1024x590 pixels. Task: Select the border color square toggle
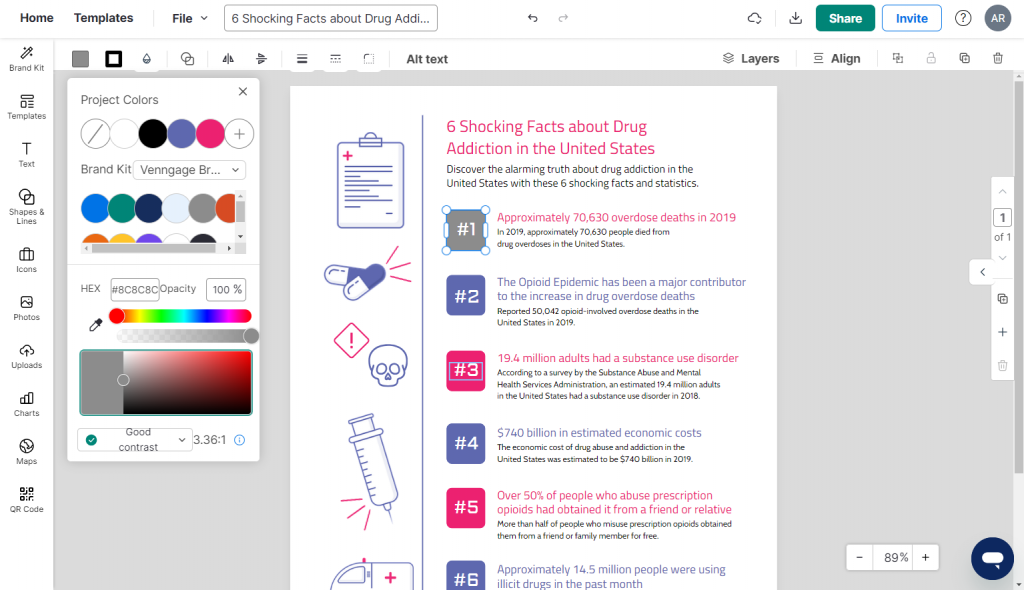coord(114,59)
